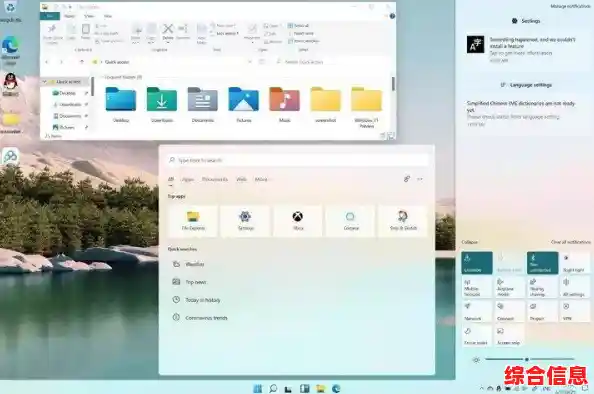The height and width of the screenshot is (394, 594).
Task: Click the Type here to search box
Action: (298, 160)
